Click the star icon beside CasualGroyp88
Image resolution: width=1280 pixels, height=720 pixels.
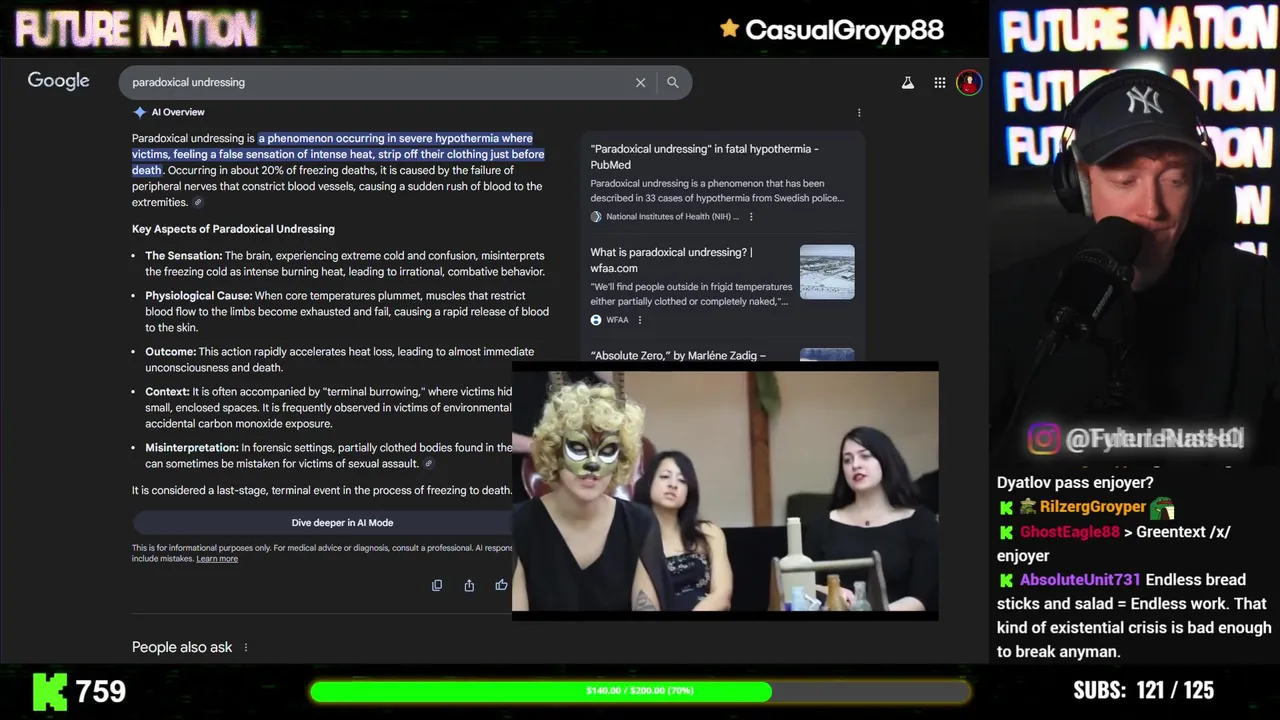coord(729,29)
